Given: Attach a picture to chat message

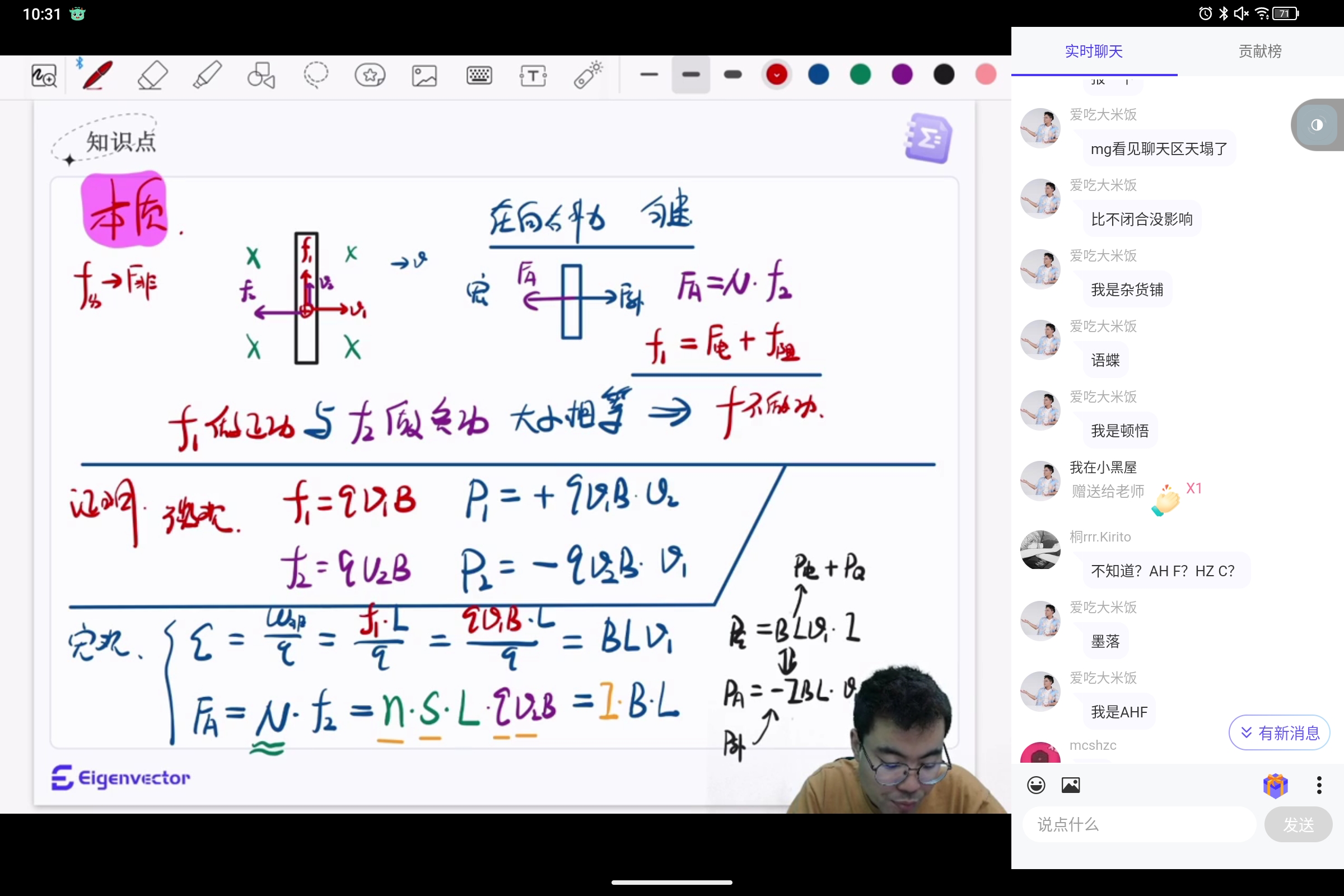Looking at the screenshot, I should (1070, 785).
